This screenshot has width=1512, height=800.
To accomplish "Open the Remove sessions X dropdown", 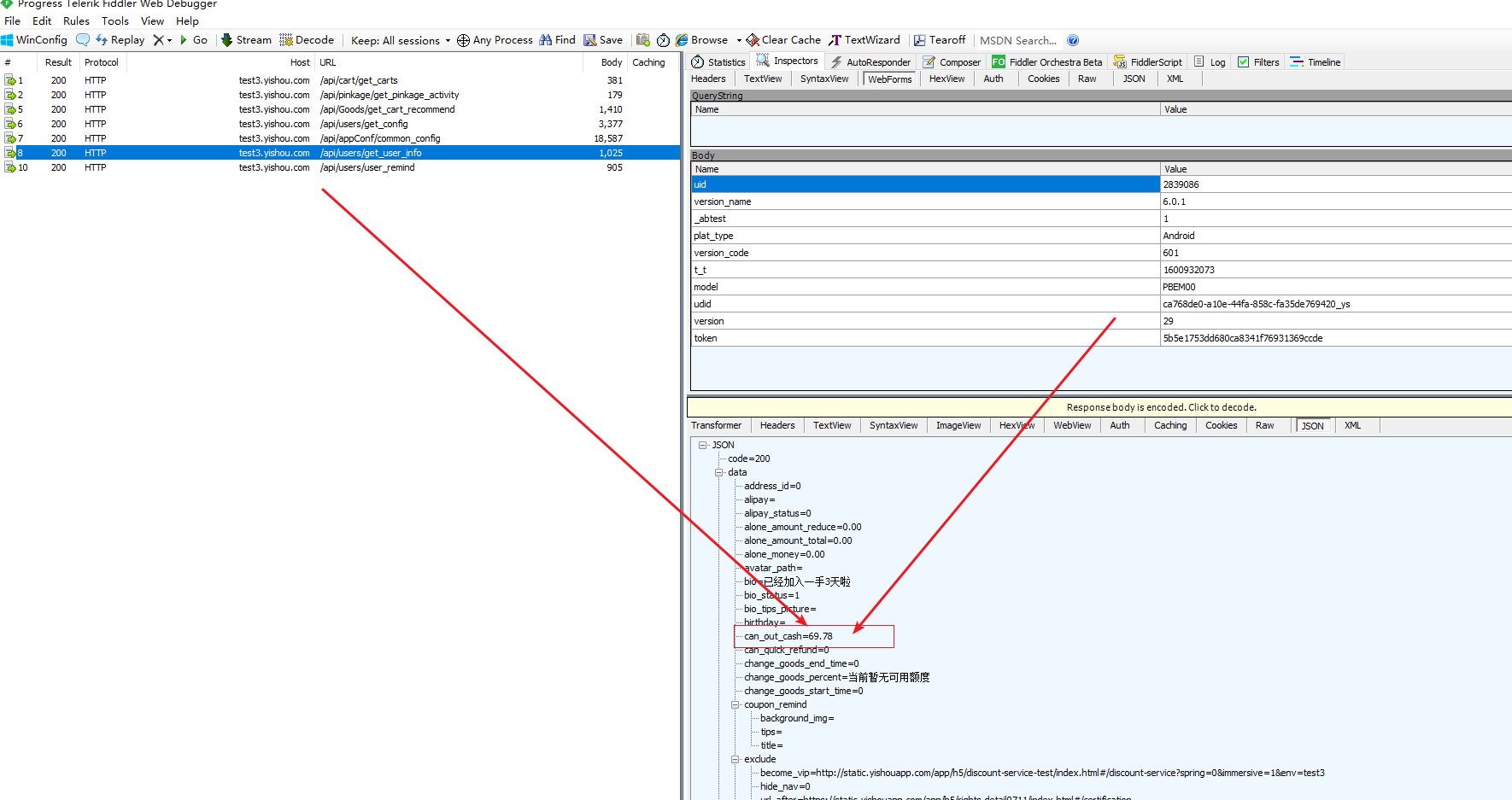I will 162,40.
